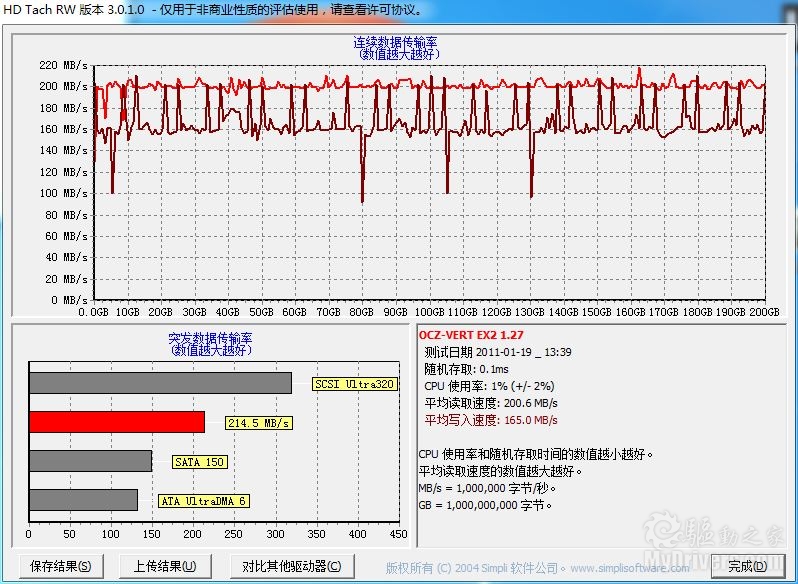Click the CPU 使用率: 1% line
The image size is (798, 584).
(x=489, y=386)
